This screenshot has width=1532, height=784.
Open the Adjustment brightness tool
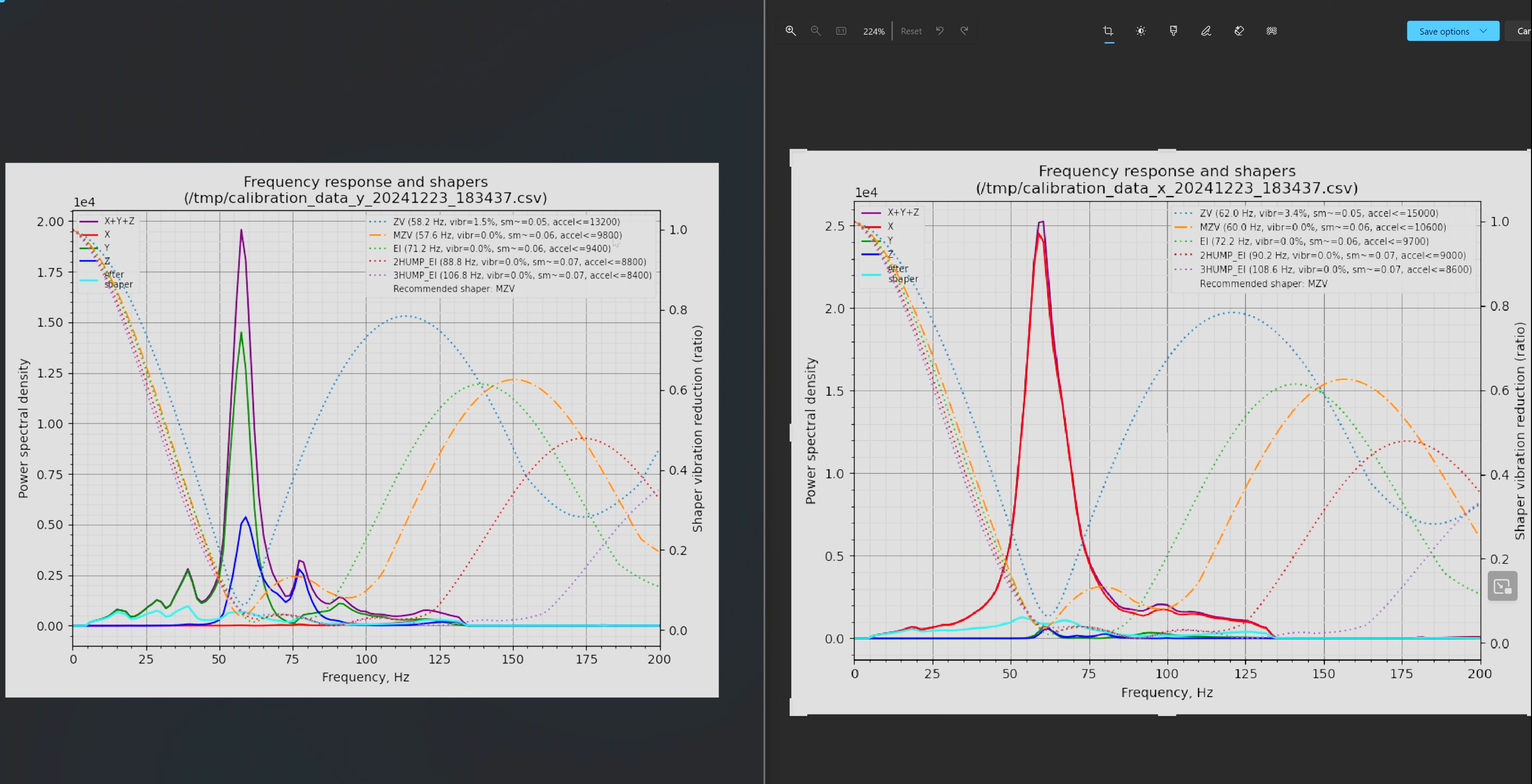click(1141, 31)
